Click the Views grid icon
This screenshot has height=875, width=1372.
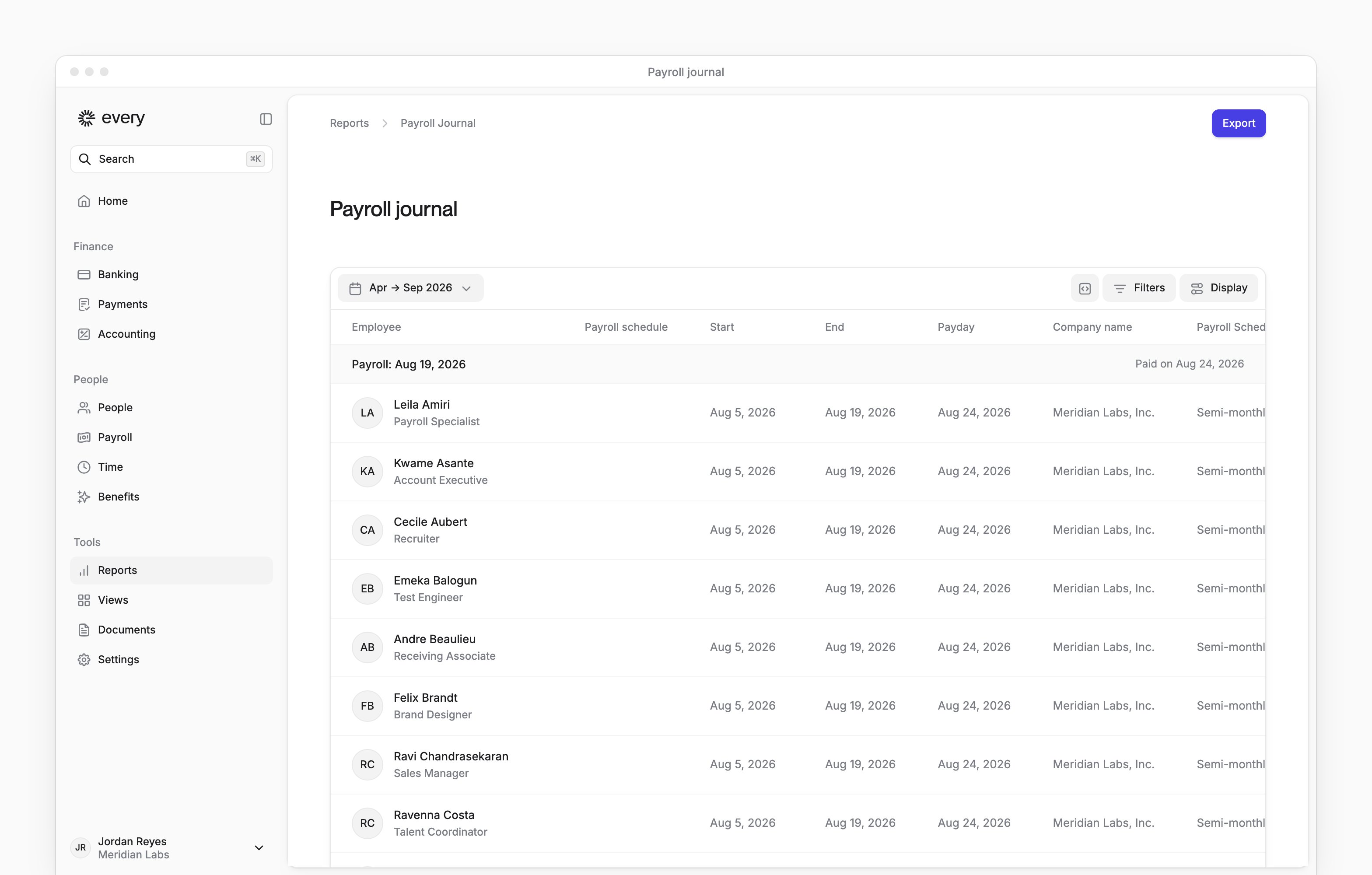coord(84,600)
